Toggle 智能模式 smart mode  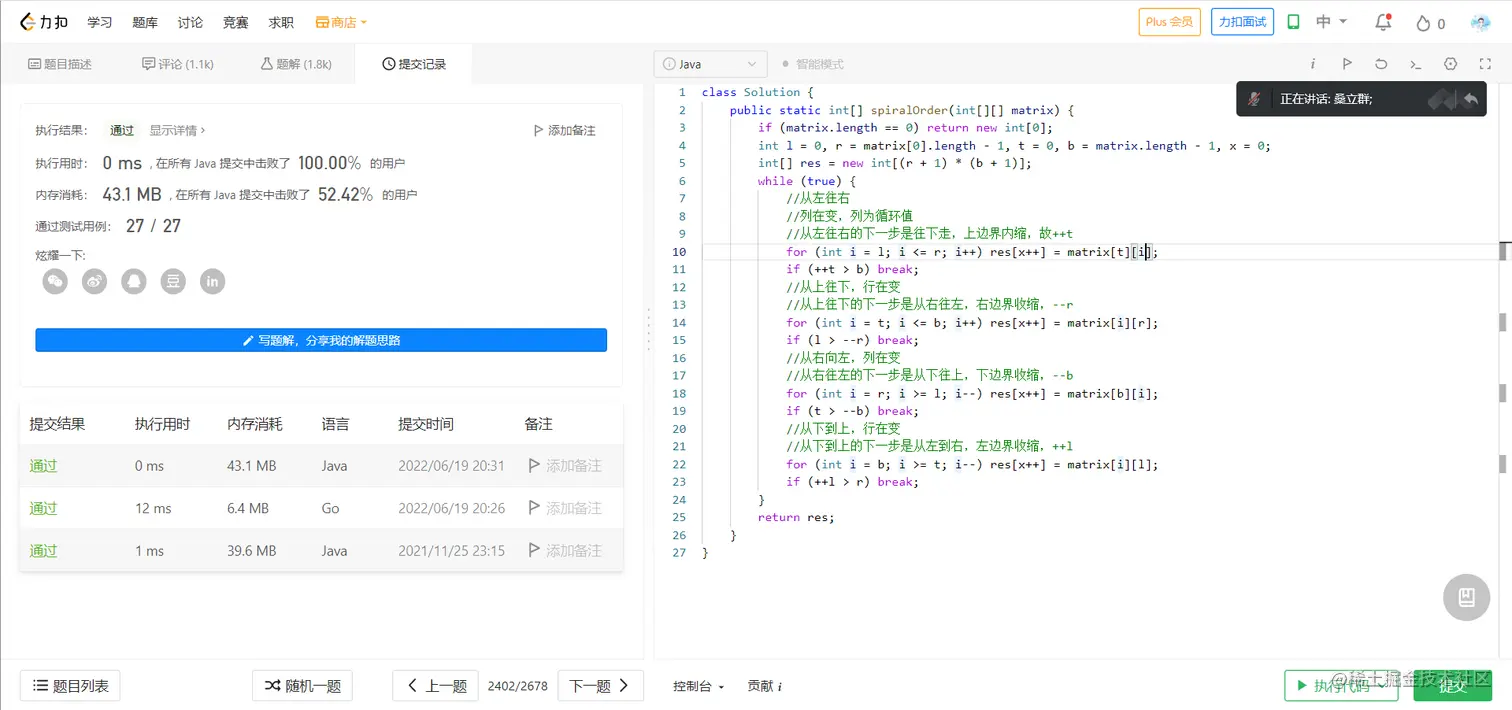click(x=813, y=64)
